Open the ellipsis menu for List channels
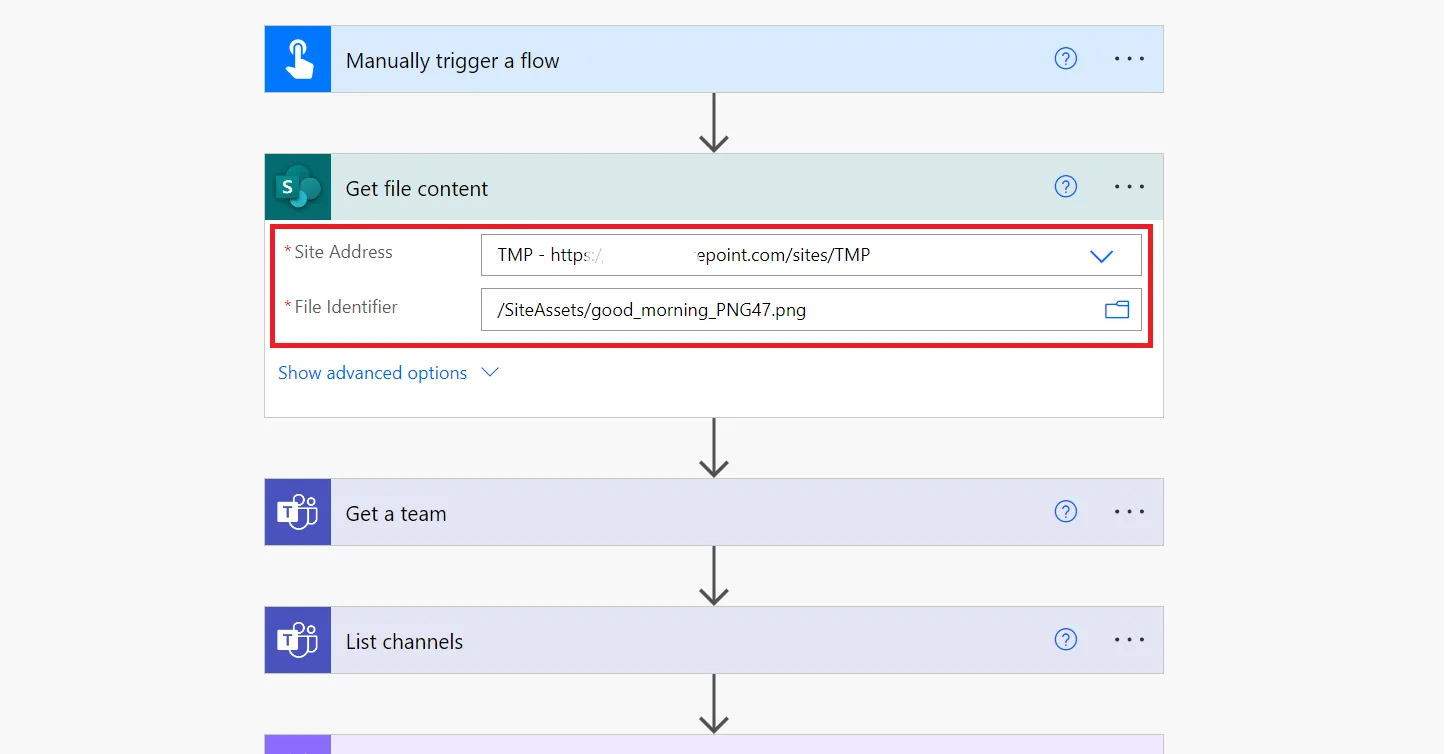Image resolution: width=1446 pixels, height=754 pixels. click(1129, 640)
